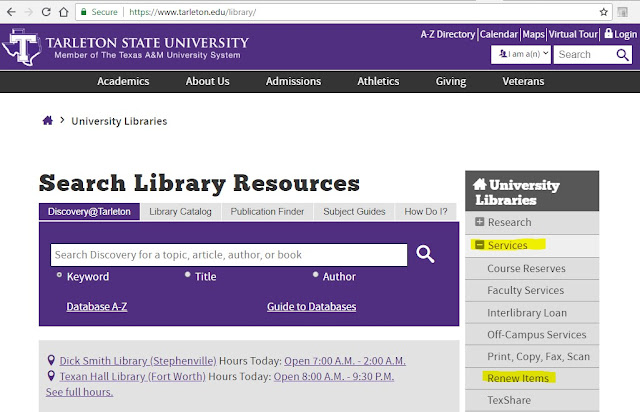Click the magnifier in the site Search box
Viewport: 640px width, 412px height.
point(622,55)
